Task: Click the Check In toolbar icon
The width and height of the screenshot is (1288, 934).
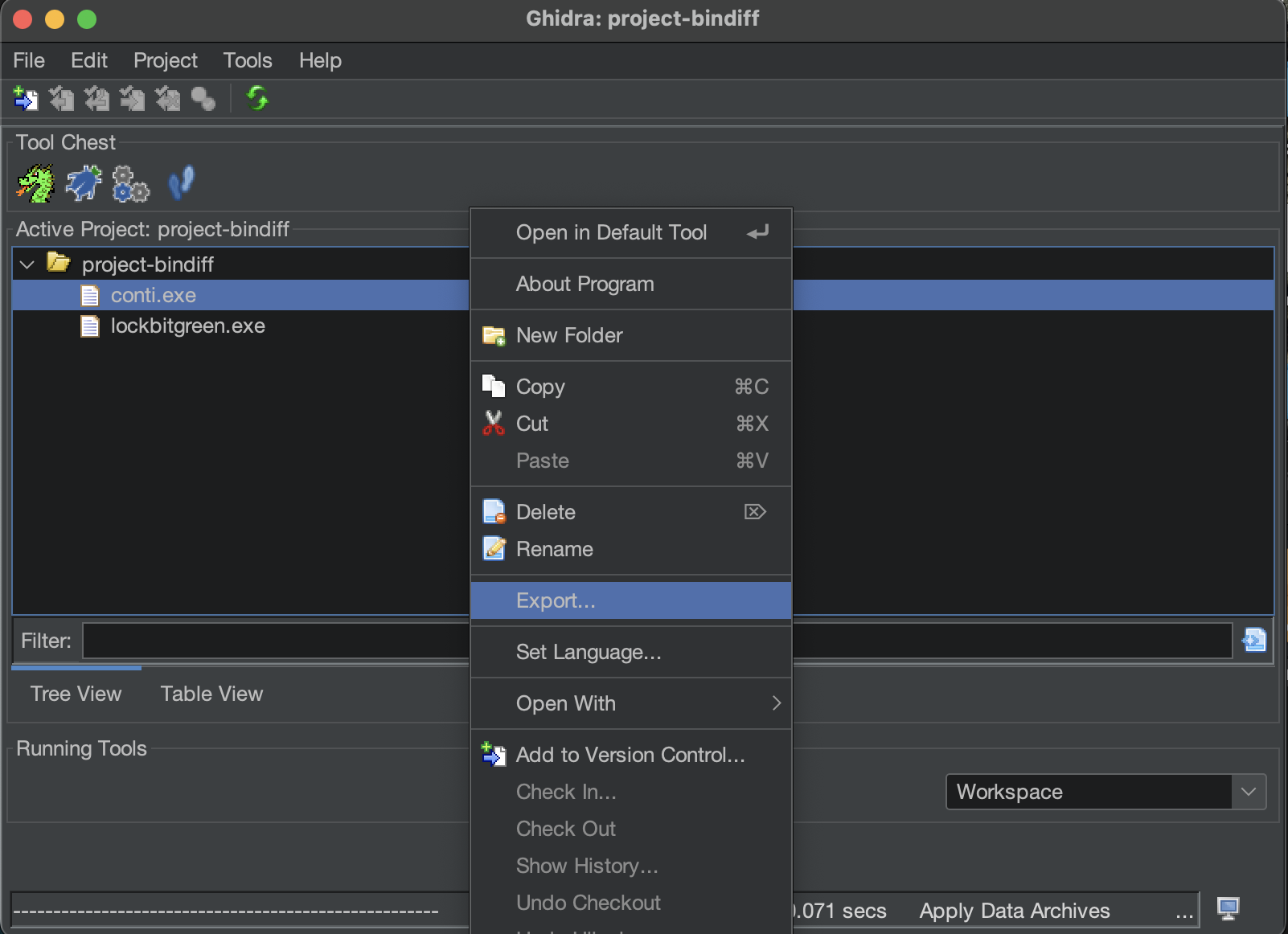Action: [132, 99]
